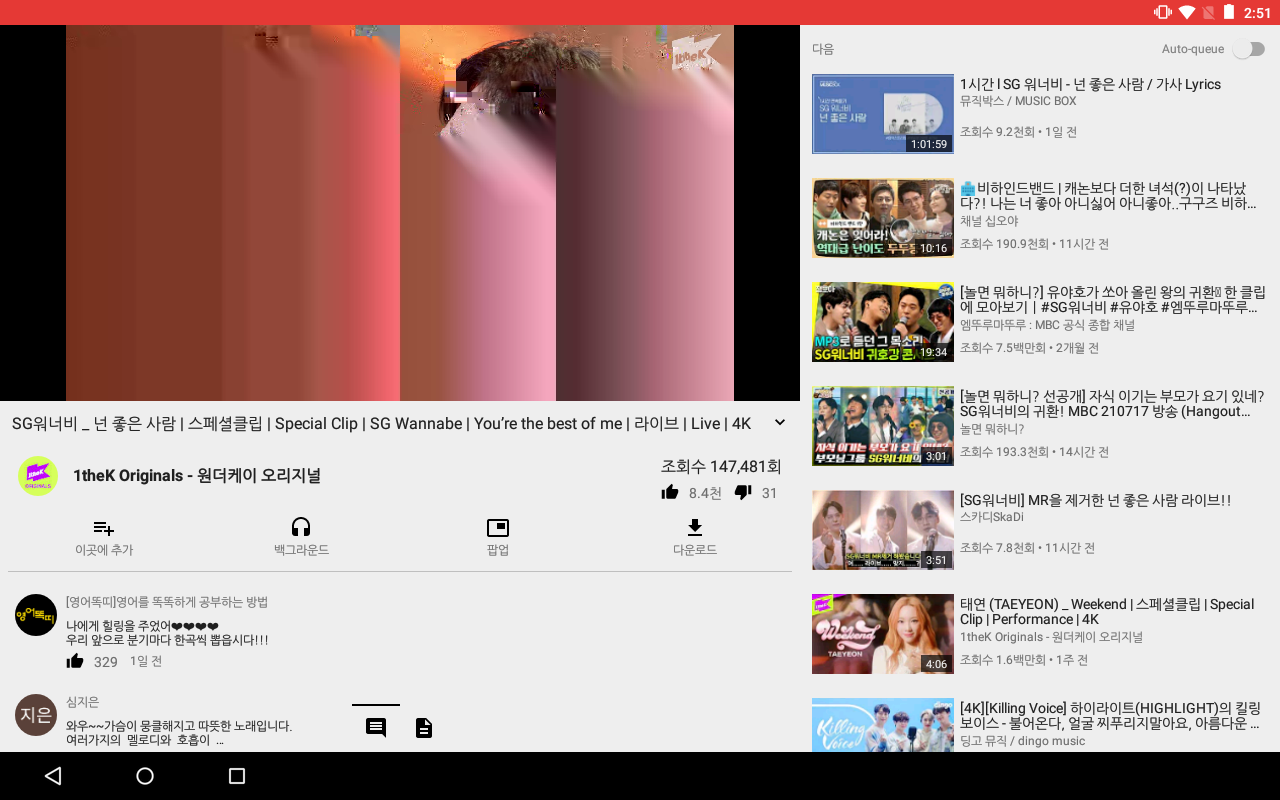Open the Killing Voice HIGHLIGHT video thumbnail
Image resolution: width=1280 pixels, height=800 pixels.
click(x=883, y=725)
